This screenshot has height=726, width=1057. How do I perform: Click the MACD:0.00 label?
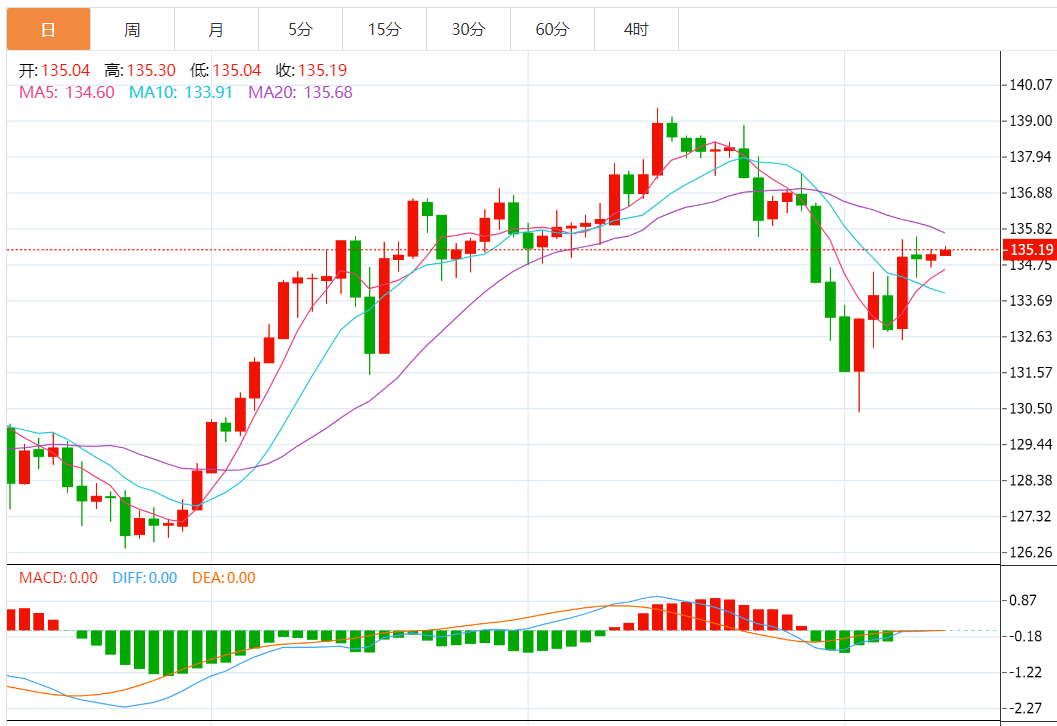[x=58, y=578]
